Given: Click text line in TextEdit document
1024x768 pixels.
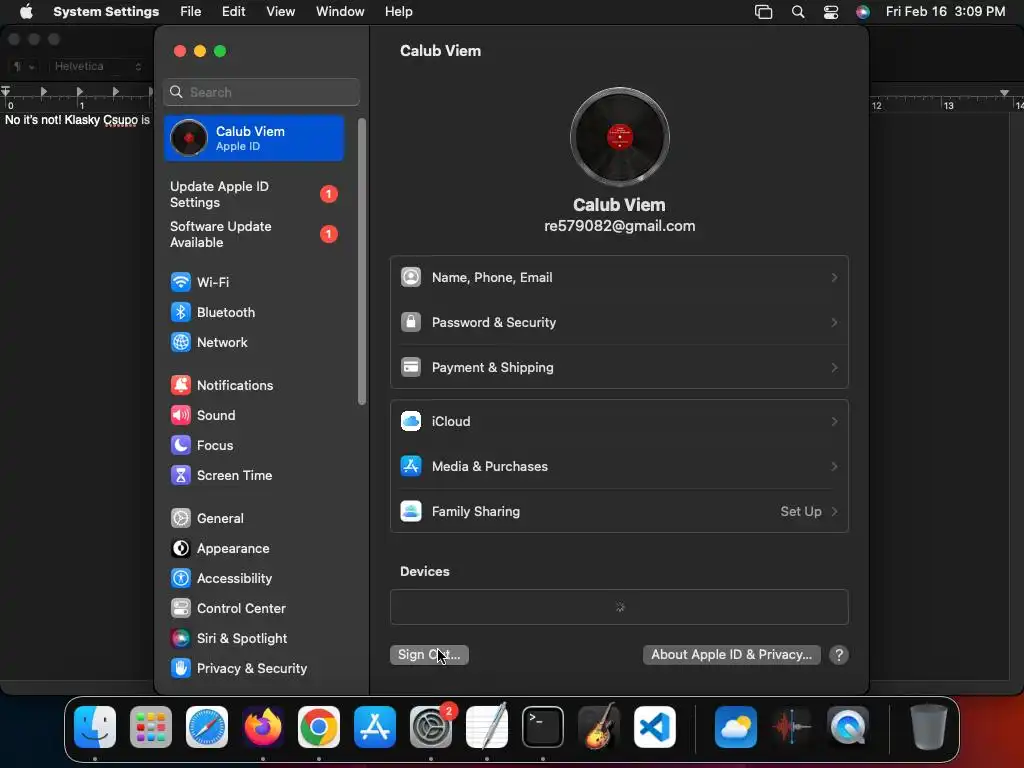Looking at the screenshot, I should point(77,120).
